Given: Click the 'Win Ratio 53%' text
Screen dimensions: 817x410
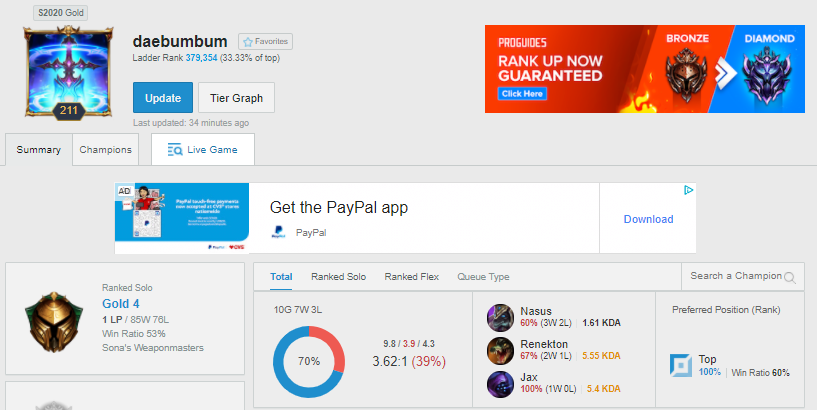Looking at the screenshot, I should (133, 333).
